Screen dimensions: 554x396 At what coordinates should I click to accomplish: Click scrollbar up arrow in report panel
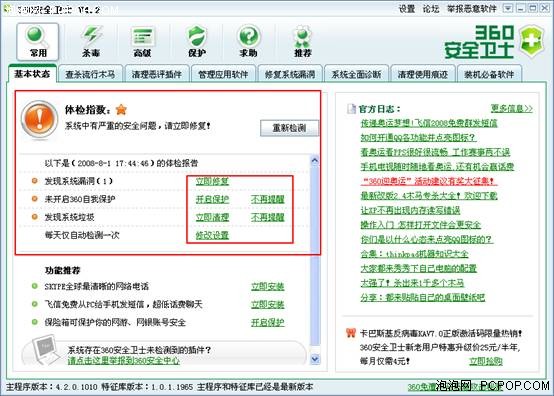pos(314,161)
